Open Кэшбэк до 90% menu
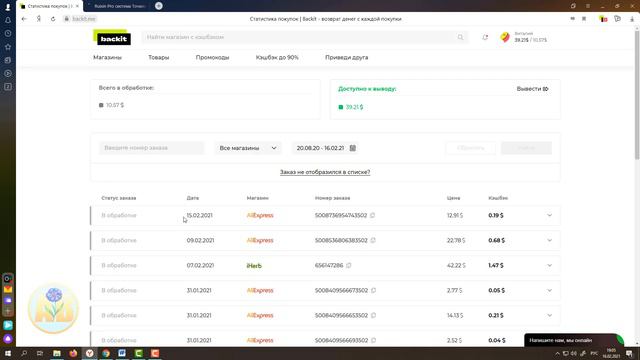The width and height of the screenshot is (640, 360). click(x=277, y=58)
